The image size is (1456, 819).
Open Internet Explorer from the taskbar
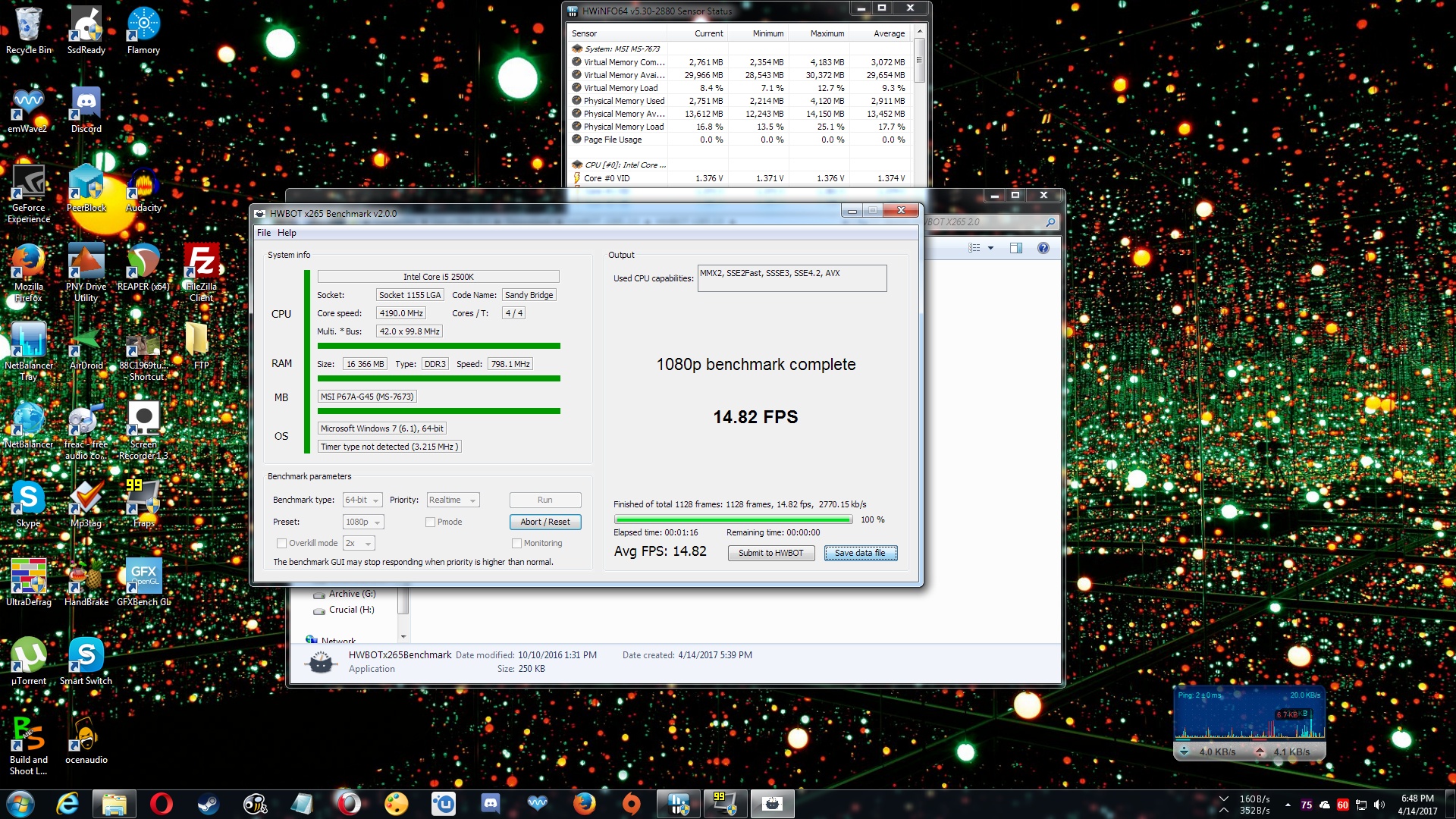pos(67,804)
